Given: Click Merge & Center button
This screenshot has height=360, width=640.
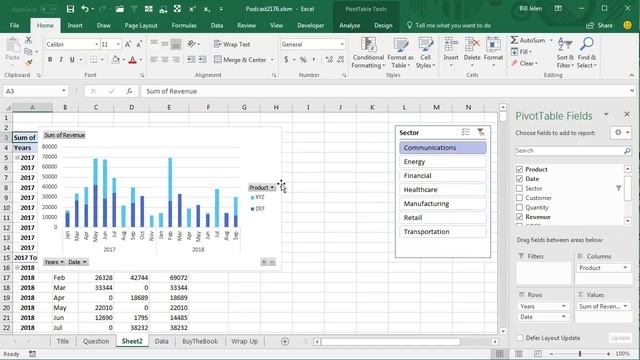Looking at the screenshot, I should coord(240,60).
